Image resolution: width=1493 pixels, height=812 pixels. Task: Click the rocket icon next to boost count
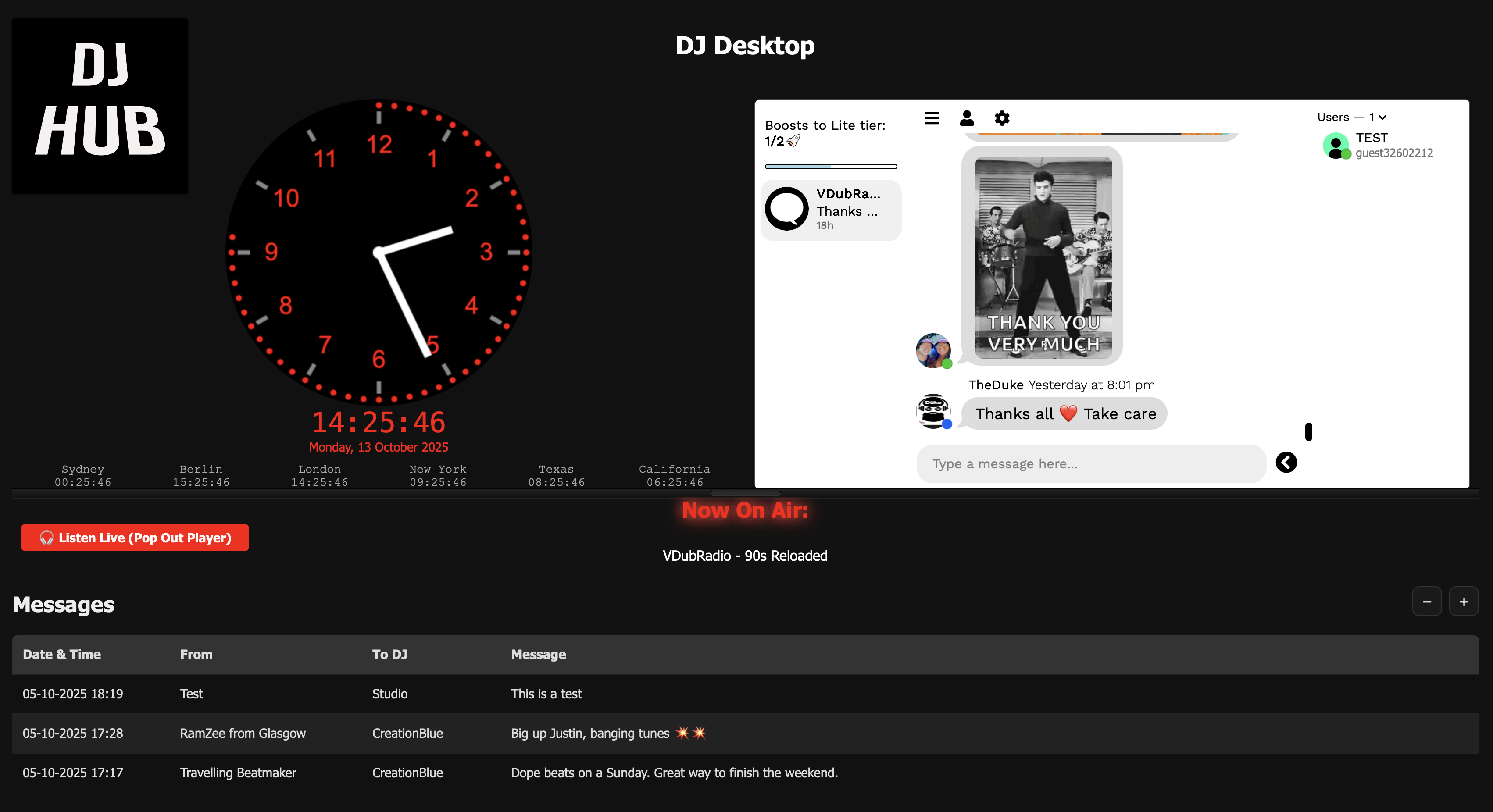pos(793,140)
